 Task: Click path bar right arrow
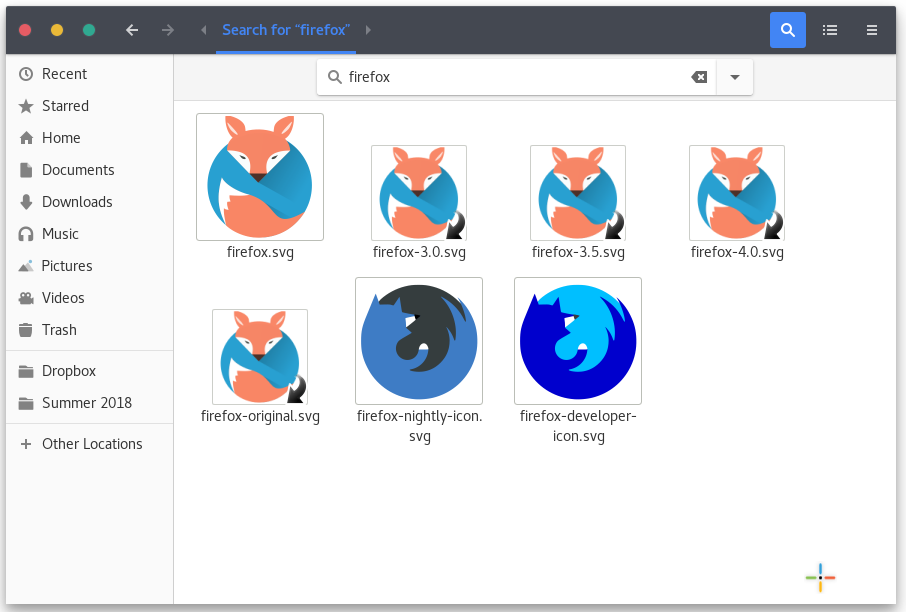(368, 30)
